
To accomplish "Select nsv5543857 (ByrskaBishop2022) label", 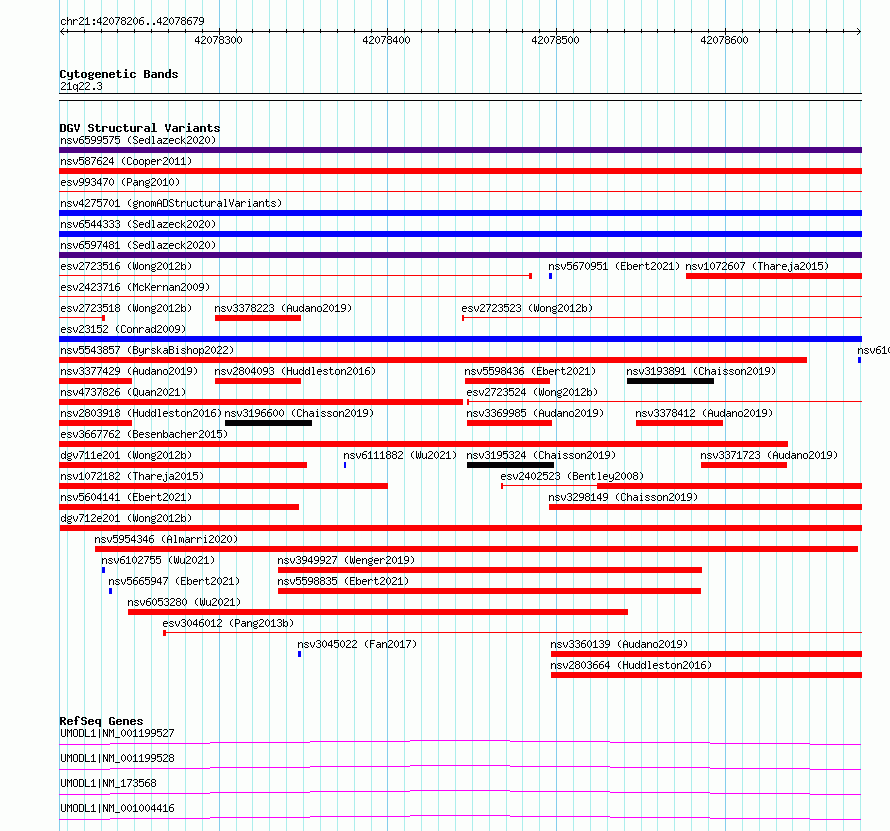I will 147,350.
